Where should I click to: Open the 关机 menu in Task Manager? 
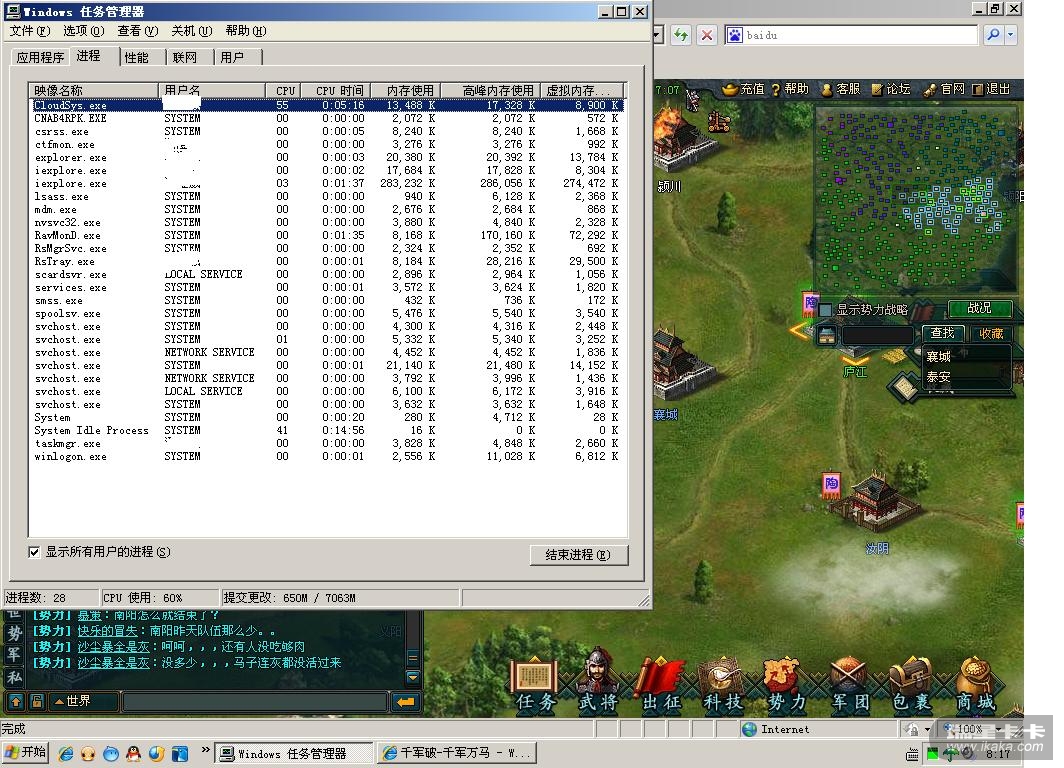[x=191, y=31]
